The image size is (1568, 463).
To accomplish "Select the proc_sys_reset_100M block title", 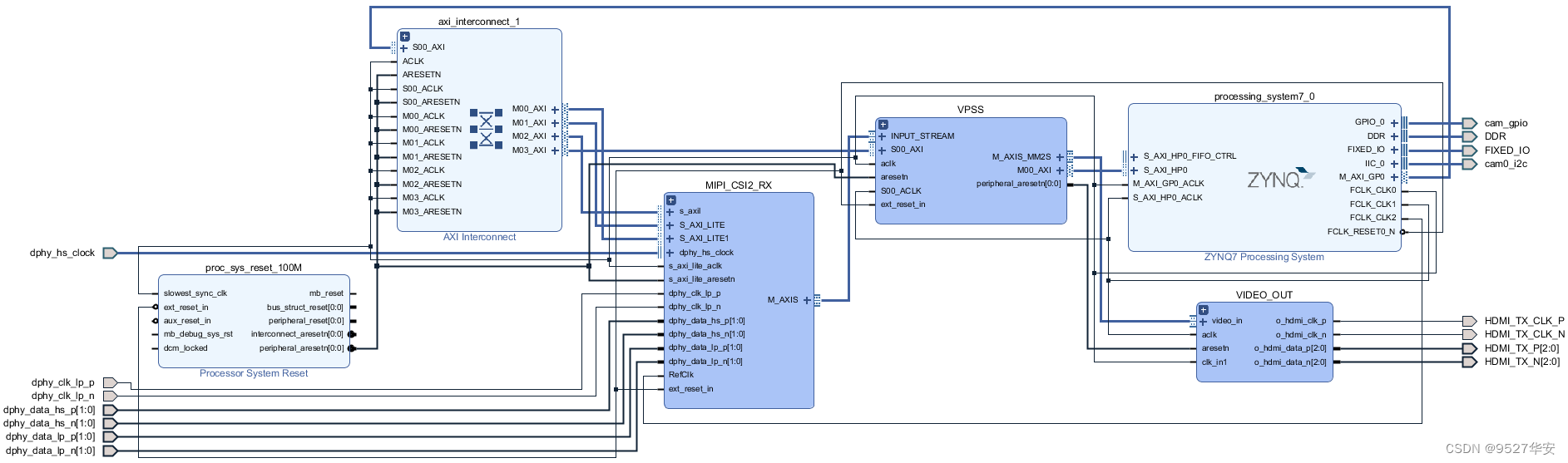I will [254, 268].
